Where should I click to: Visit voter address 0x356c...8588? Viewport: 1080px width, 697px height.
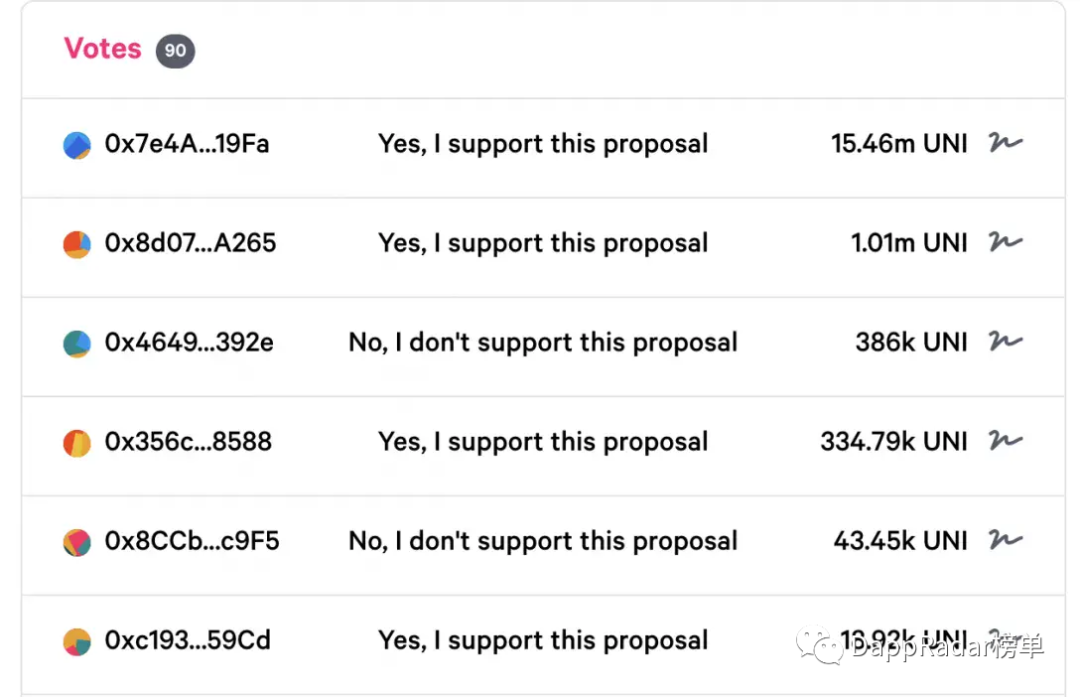[x=188, y=441]
